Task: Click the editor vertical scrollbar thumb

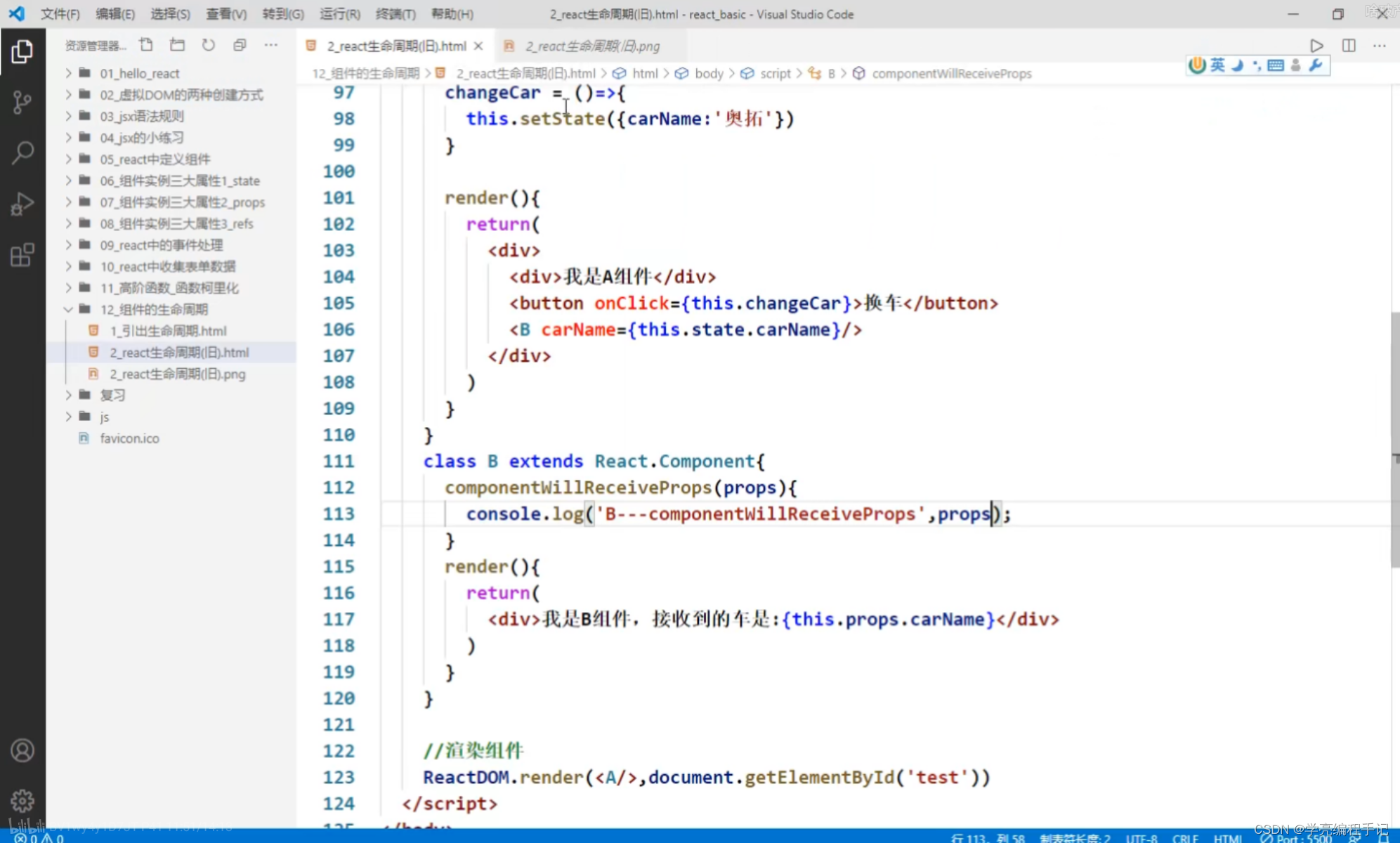Action: (1394, 439)
